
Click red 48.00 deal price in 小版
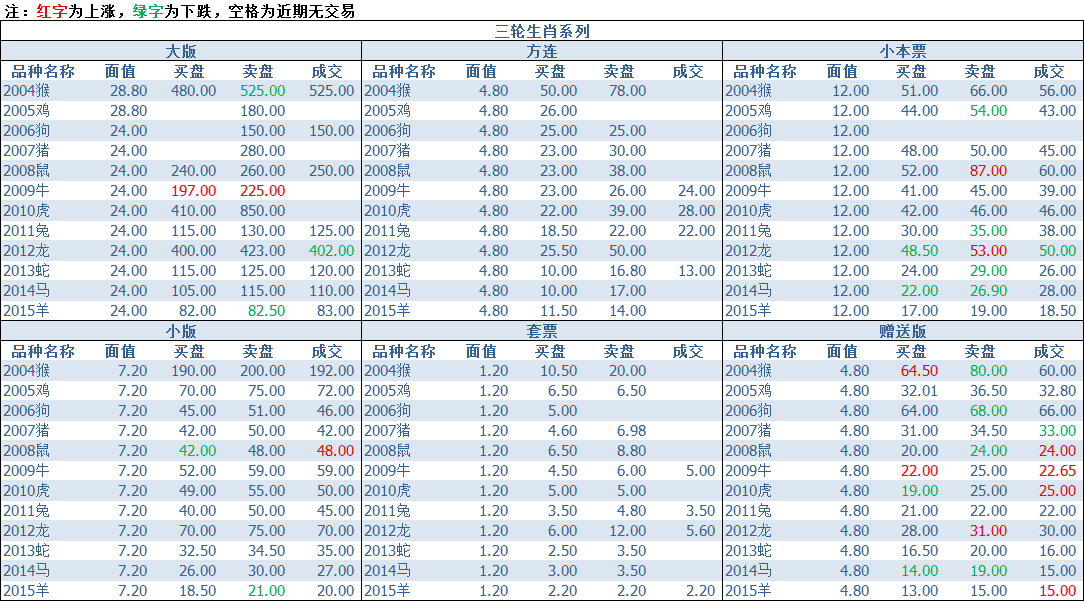pyautogui.click(x=335, y=451)
